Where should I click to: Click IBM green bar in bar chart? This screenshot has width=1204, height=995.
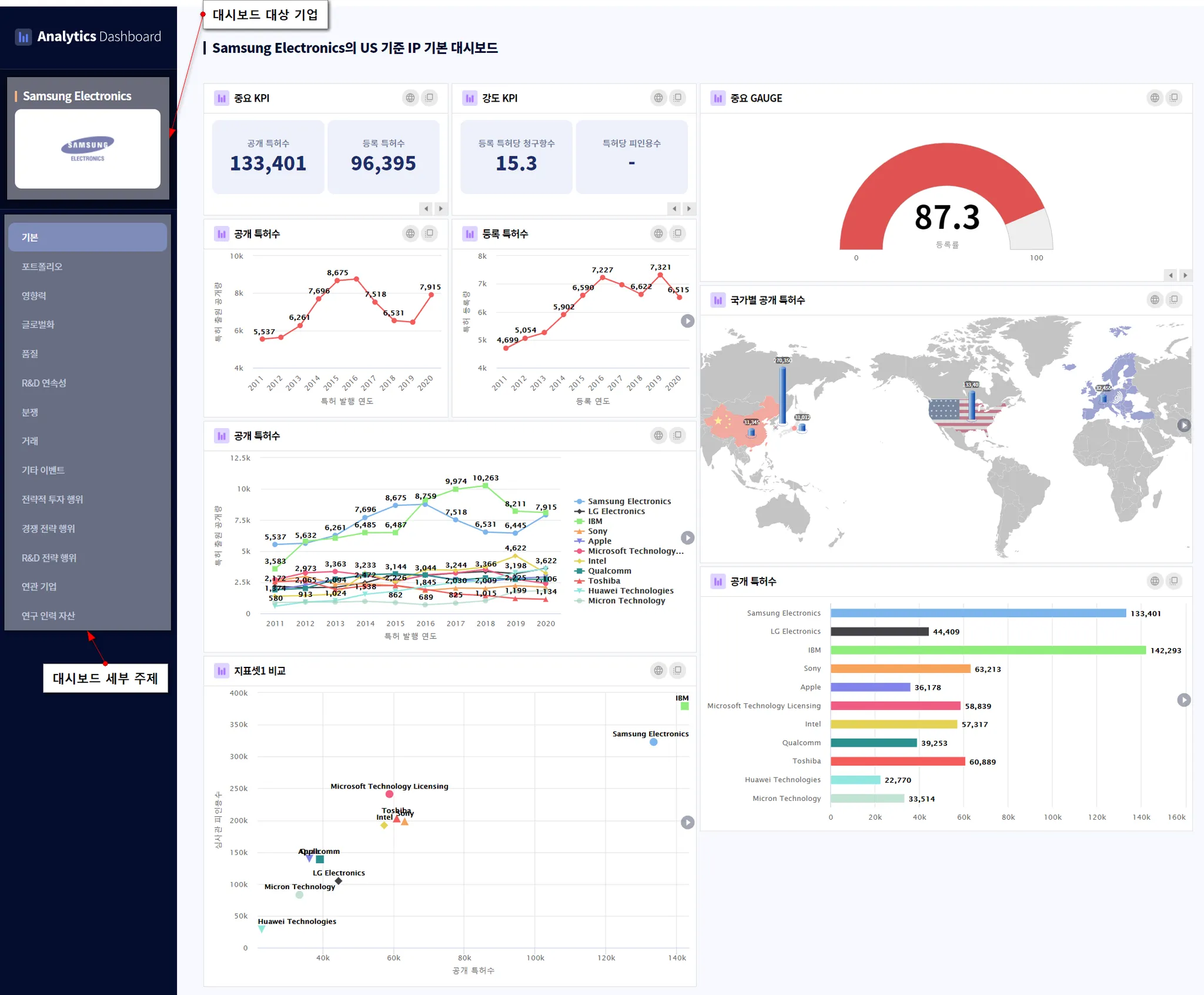click(988, 650)
